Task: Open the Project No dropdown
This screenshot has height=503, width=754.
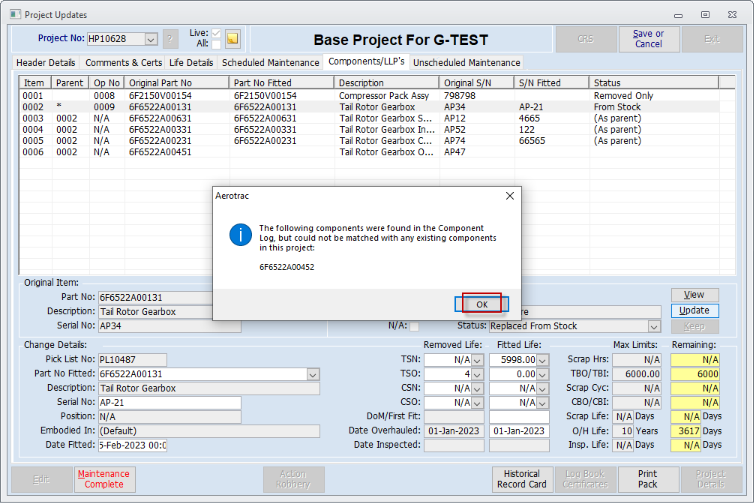Action: [x=151, y=39]
